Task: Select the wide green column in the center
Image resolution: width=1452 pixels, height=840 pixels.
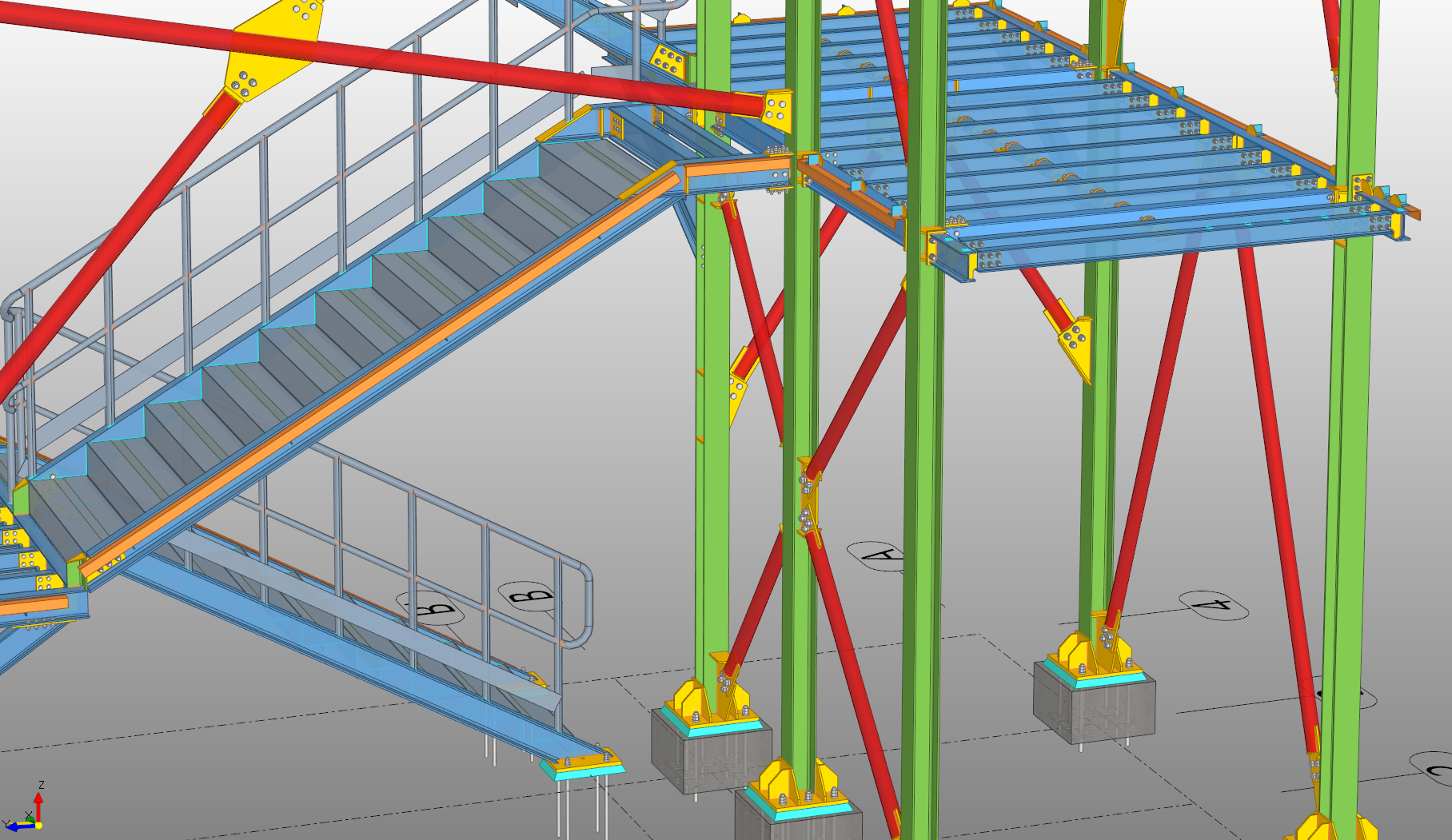Action: 924,480
